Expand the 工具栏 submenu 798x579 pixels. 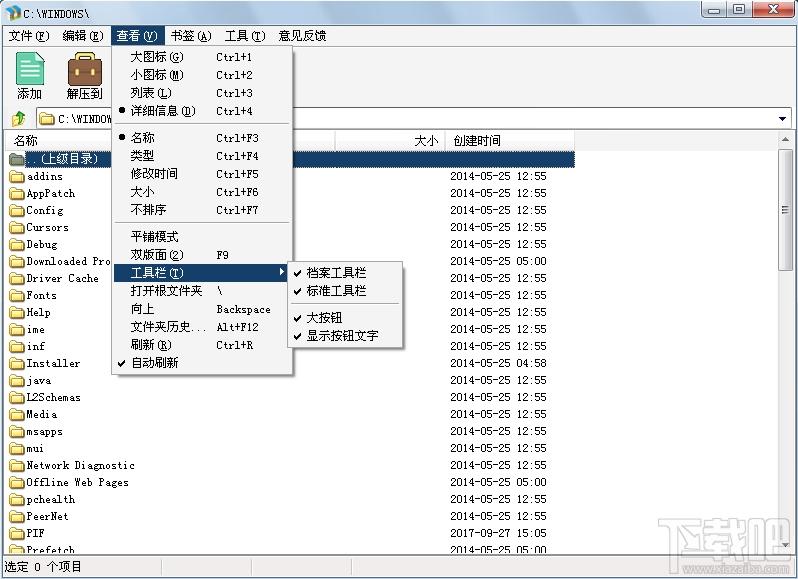[202, 273]
